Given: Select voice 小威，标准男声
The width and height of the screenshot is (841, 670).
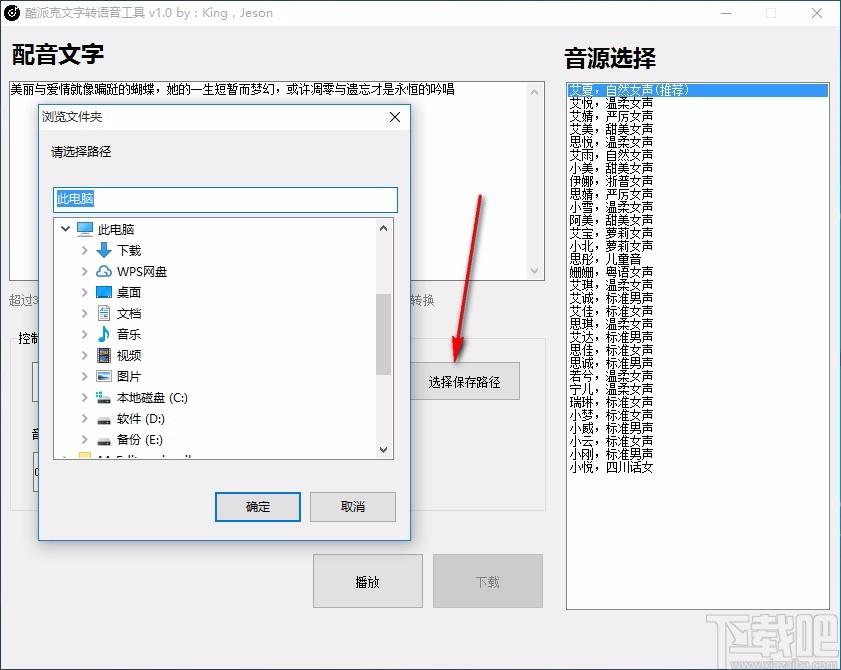Looking at the screenshot, I should tap(611, 428).
